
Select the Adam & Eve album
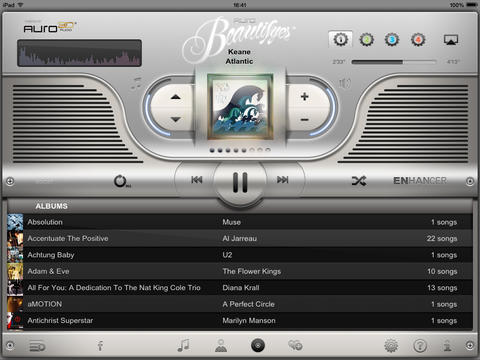240,271
